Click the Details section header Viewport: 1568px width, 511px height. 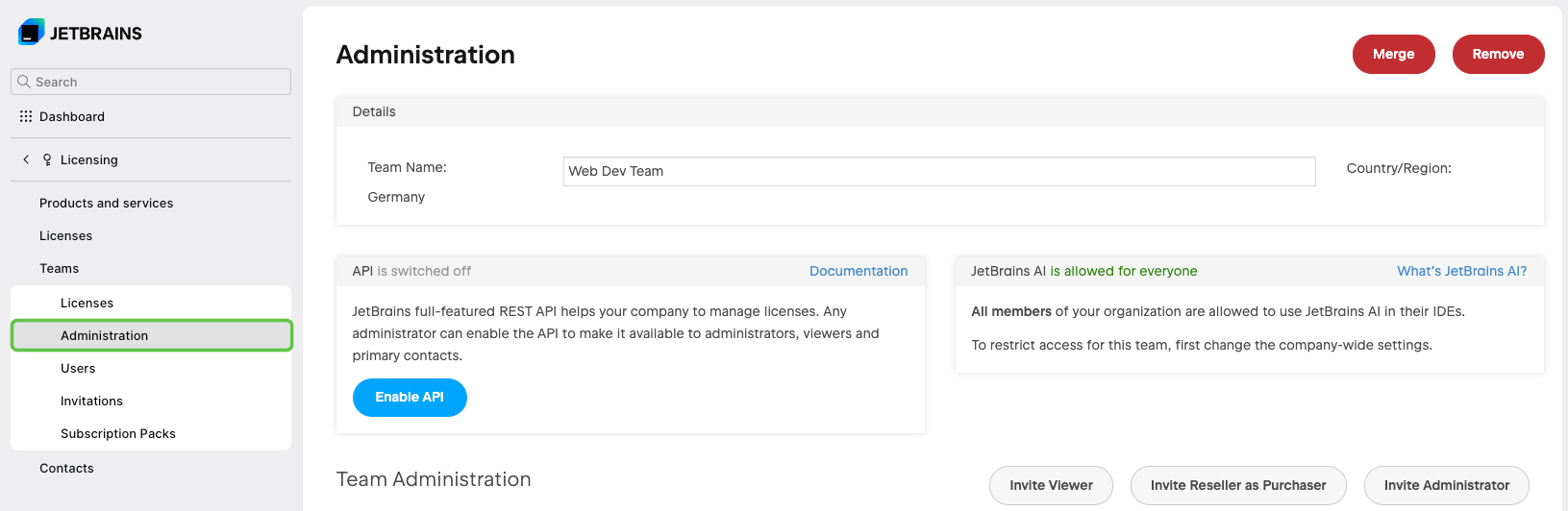[x=374, y=111]
